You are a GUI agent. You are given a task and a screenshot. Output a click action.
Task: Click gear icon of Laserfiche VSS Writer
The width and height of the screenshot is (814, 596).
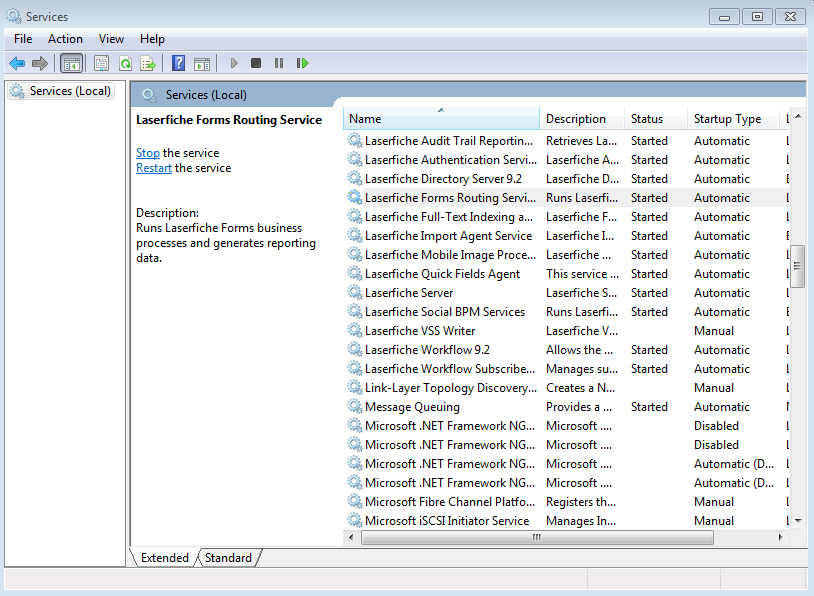pyautogui.click(x=355, y=330)
